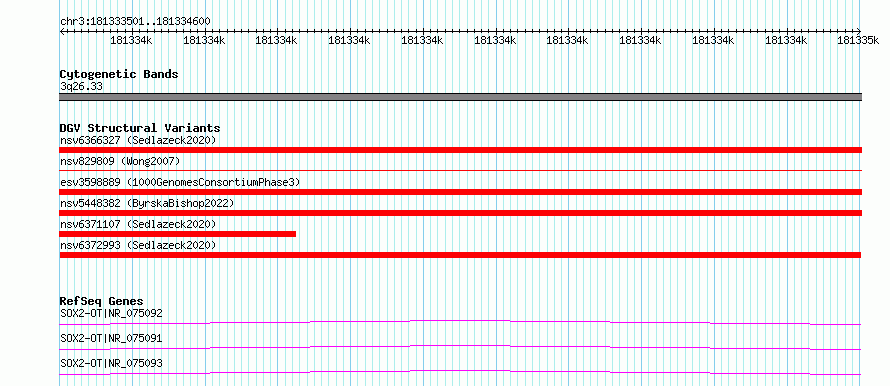
Task: Open the DGV Structural Variants track title
Action: coord(140,128)
